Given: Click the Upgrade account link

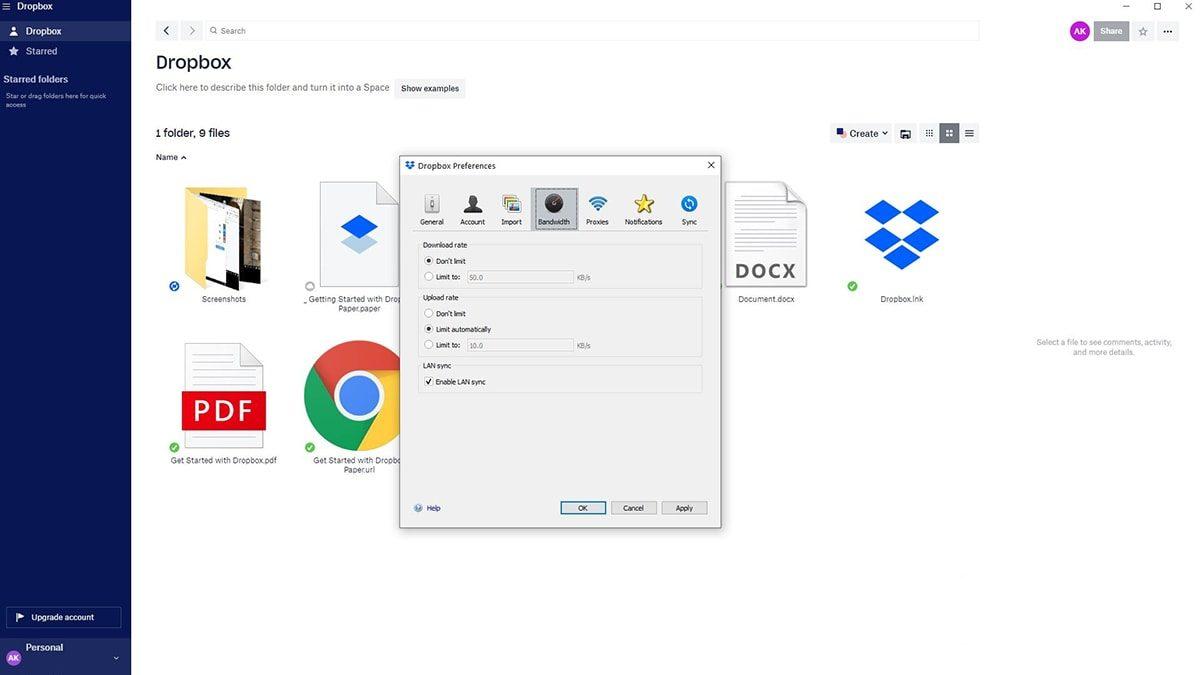Looking at the screenshot, I should tap(64, 617).
